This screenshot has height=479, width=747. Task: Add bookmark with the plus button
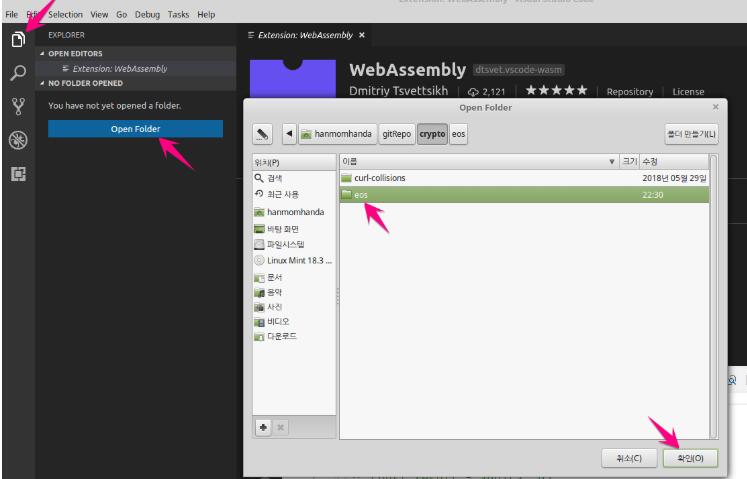(263, 427)
